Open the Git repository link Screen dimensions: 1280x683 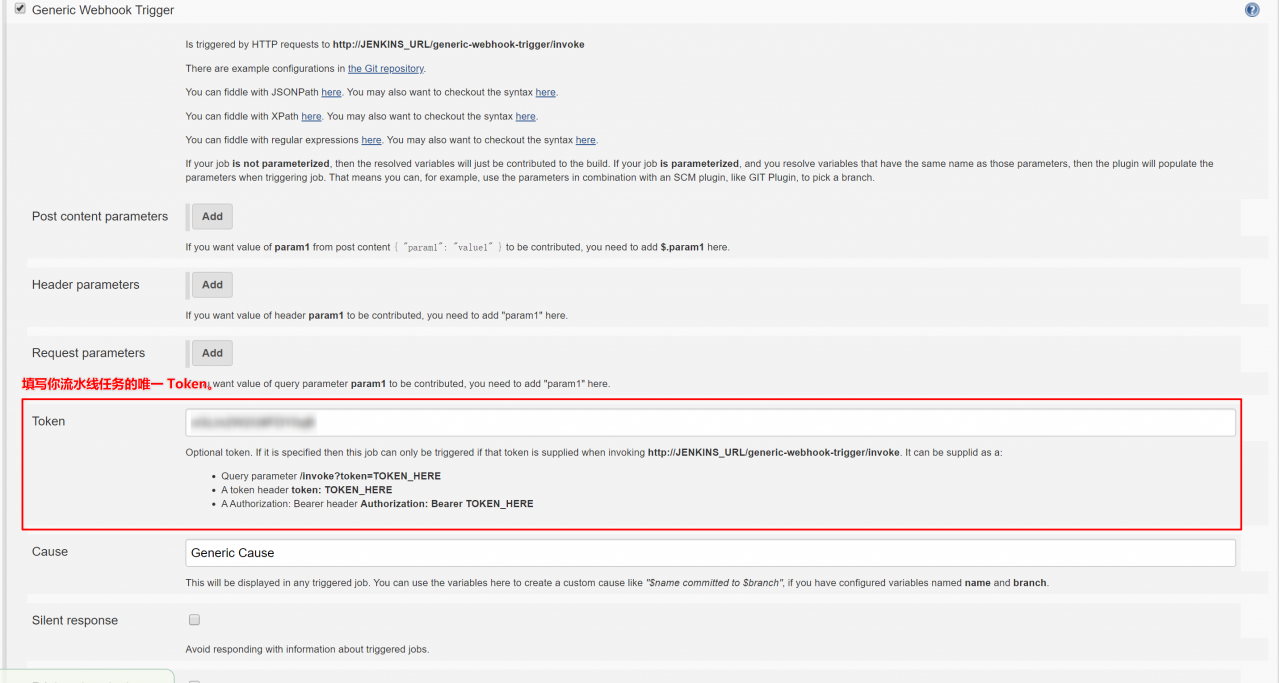point(386,69)
